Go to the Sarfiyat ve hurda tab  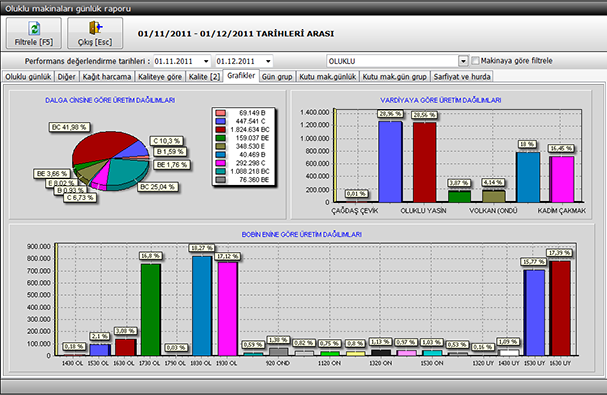tap(462, 77)
